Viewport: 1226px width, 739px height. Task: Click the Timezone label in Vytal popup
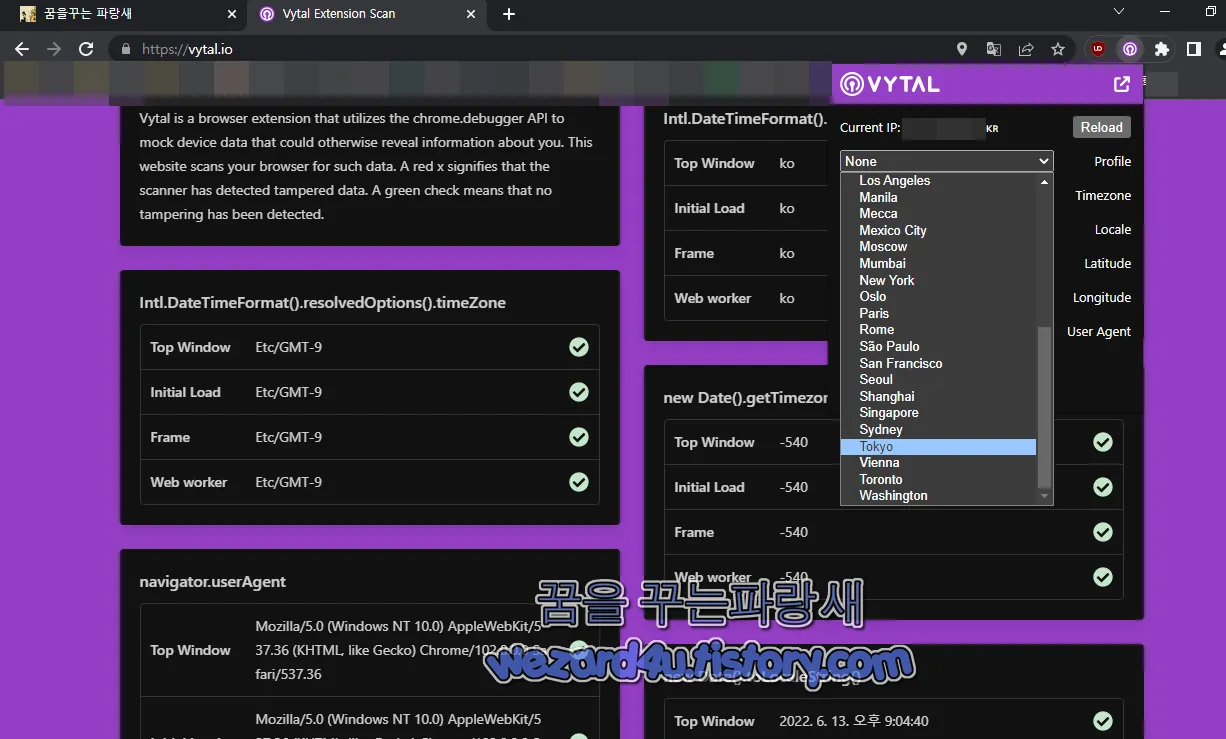point(1103,195)
